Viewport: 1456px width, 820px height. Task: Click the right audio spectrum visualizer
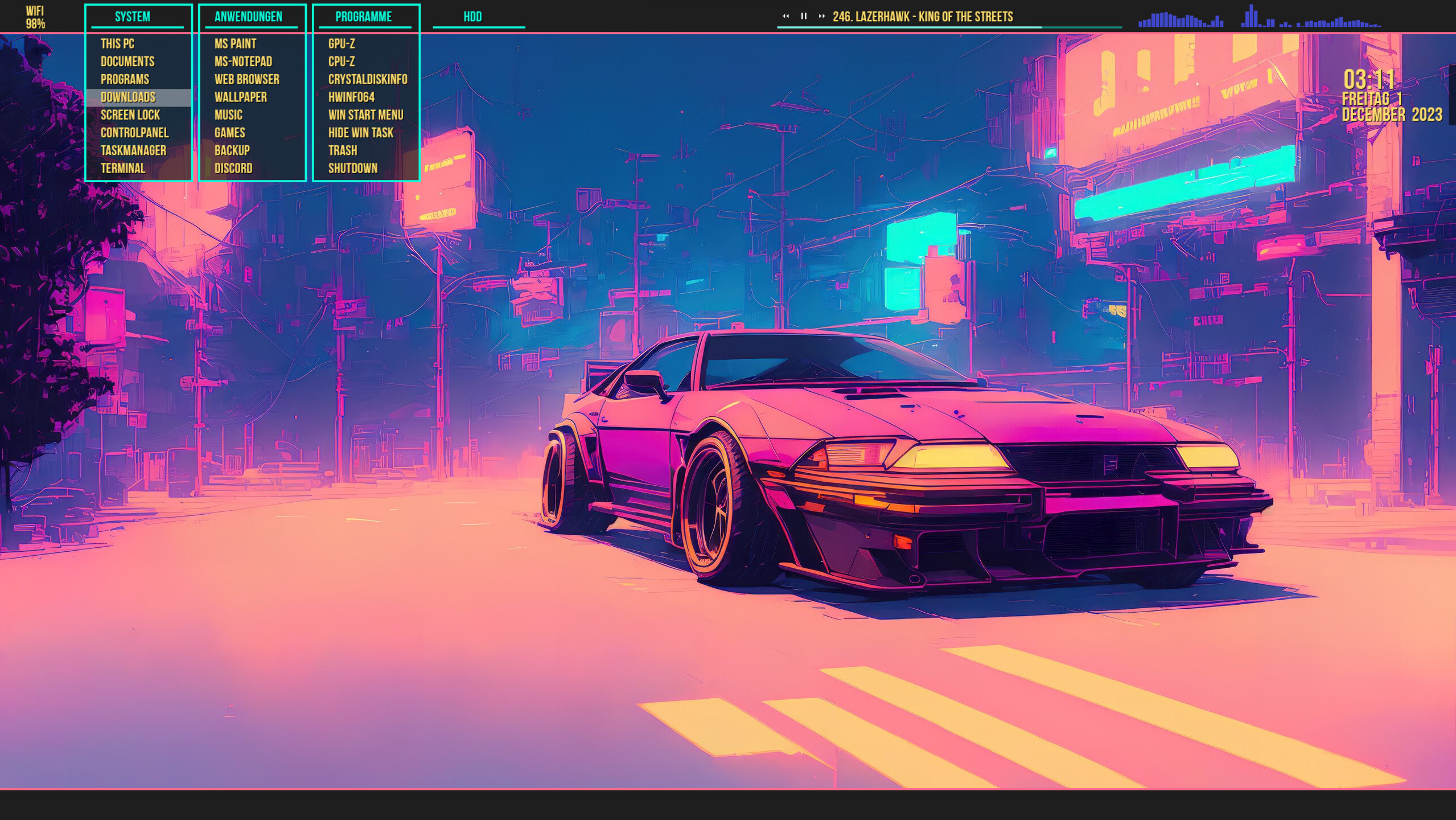[x=1311, y=17]
